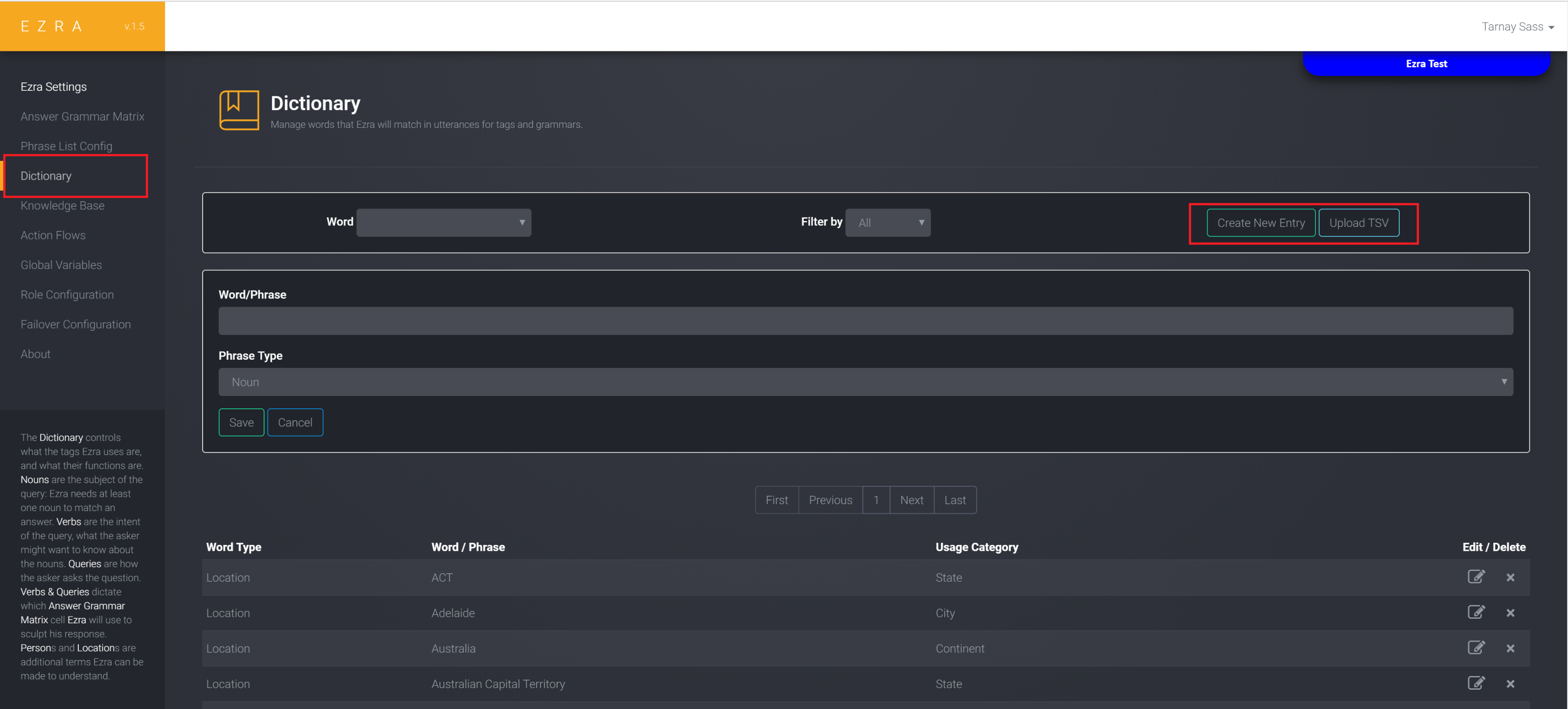Select the Adelaide cell
The image size is (1568, 709).
pos(453,613)
